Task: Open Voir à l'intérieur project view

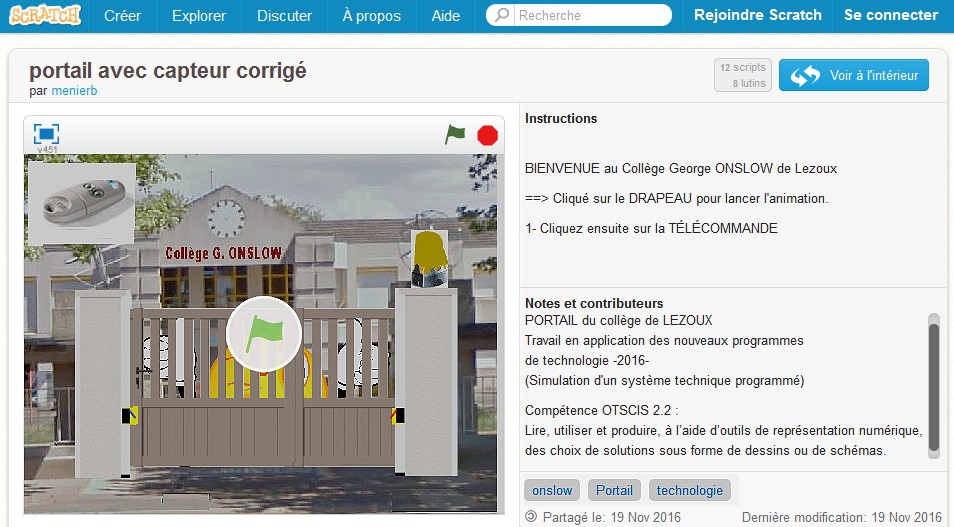Action: click(x=854, y=75)
